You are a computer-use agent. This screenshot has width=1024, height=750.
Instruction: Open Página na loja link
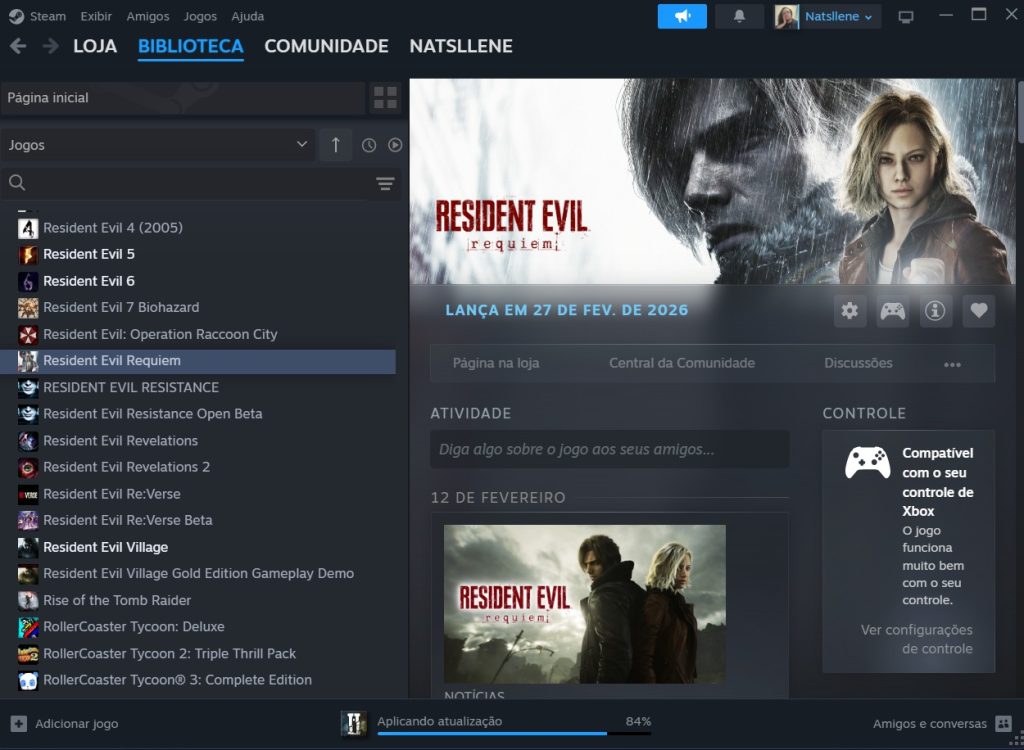[x=495, y=363]
